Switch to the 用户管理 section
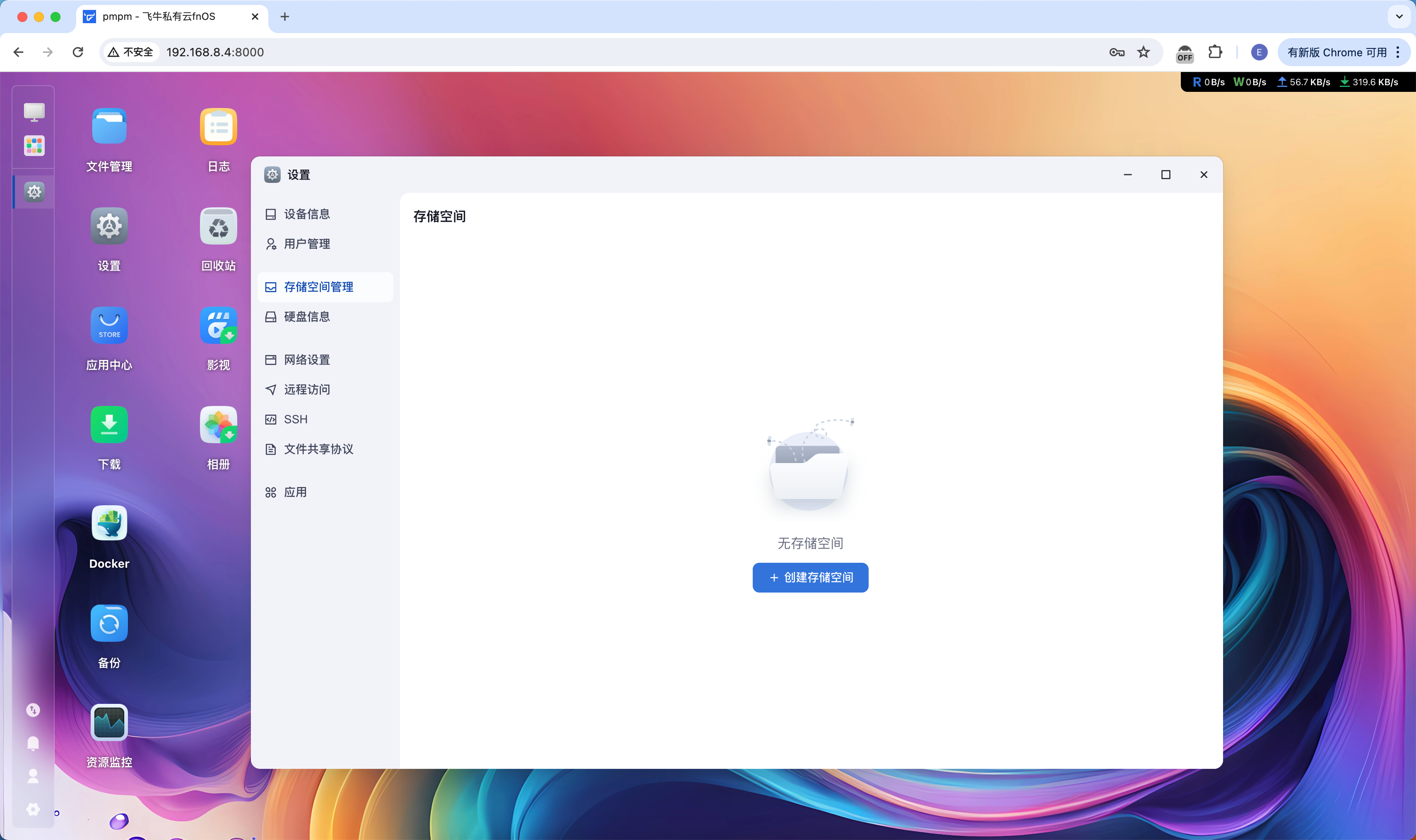 306,243
